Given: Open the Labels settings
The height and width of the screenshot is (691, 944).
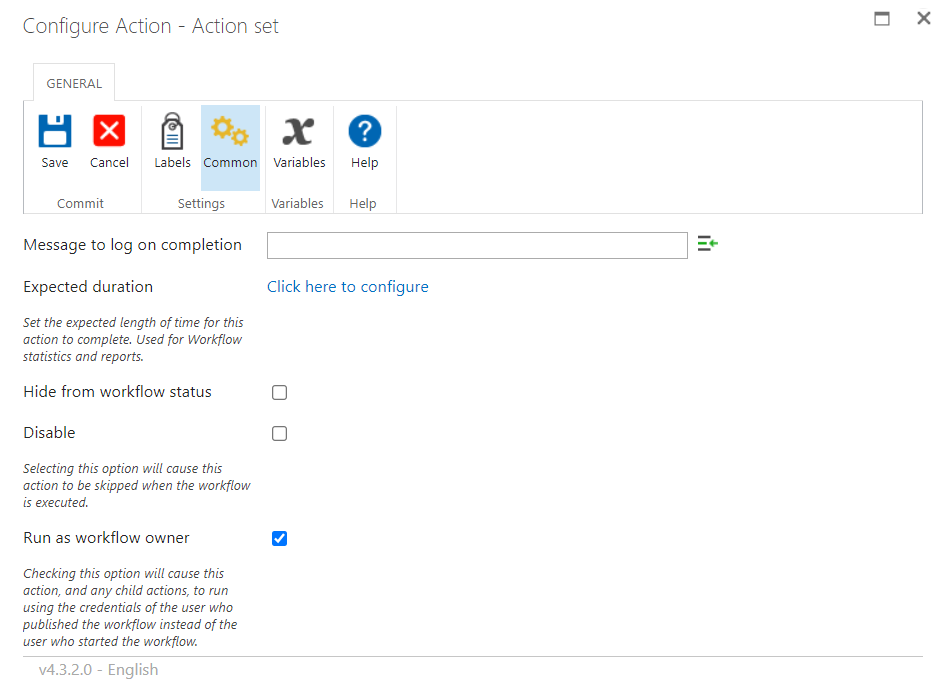Looking at the screenshot, I should pos(172,142).
